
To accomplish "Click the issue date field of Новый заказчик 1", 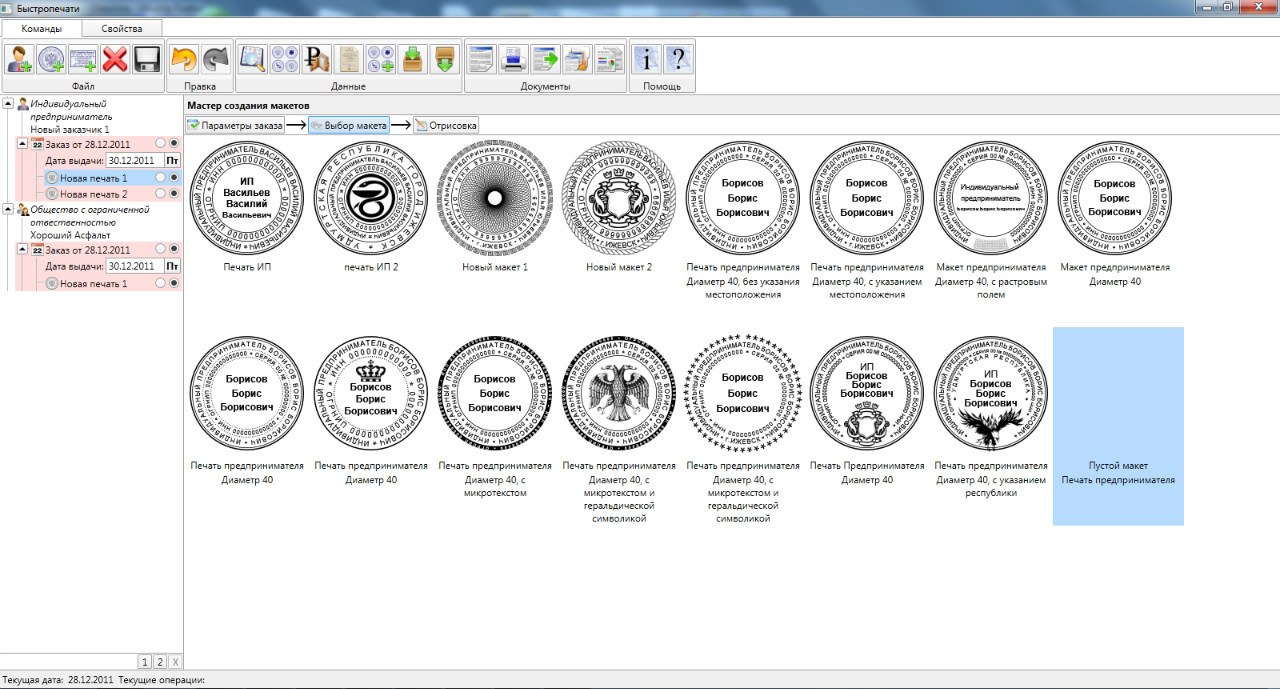I will coord(135,160).
